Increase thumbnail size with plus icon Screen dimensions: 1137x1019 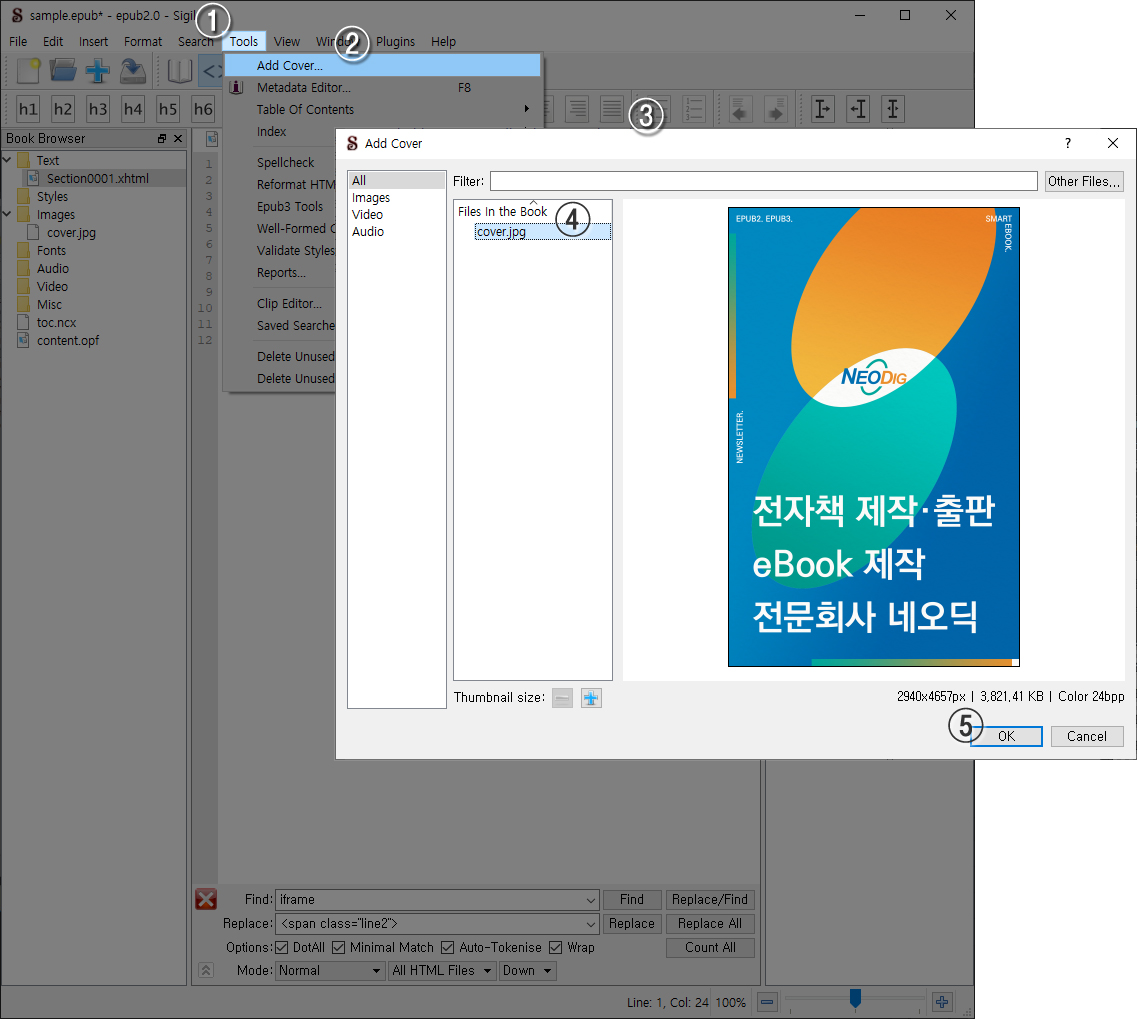(x=592, y=698)
